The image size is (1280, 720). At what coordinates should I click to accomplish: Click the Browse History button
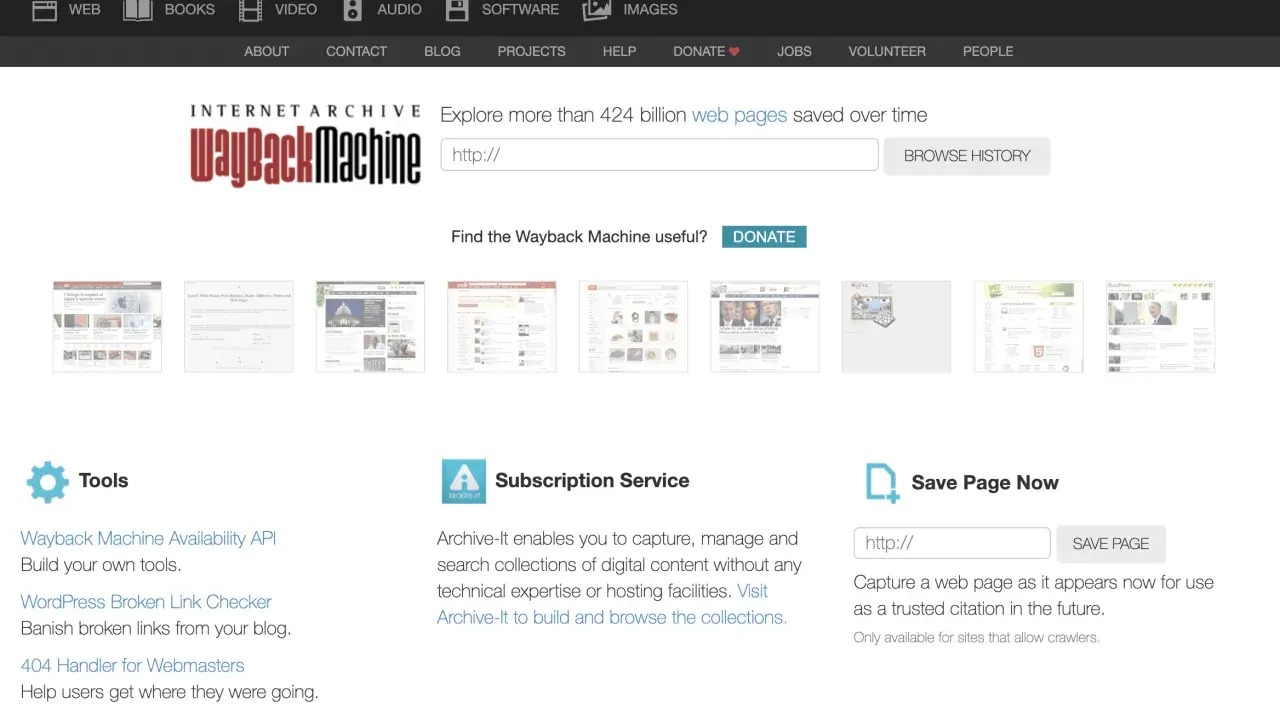(x=967, y=156)
